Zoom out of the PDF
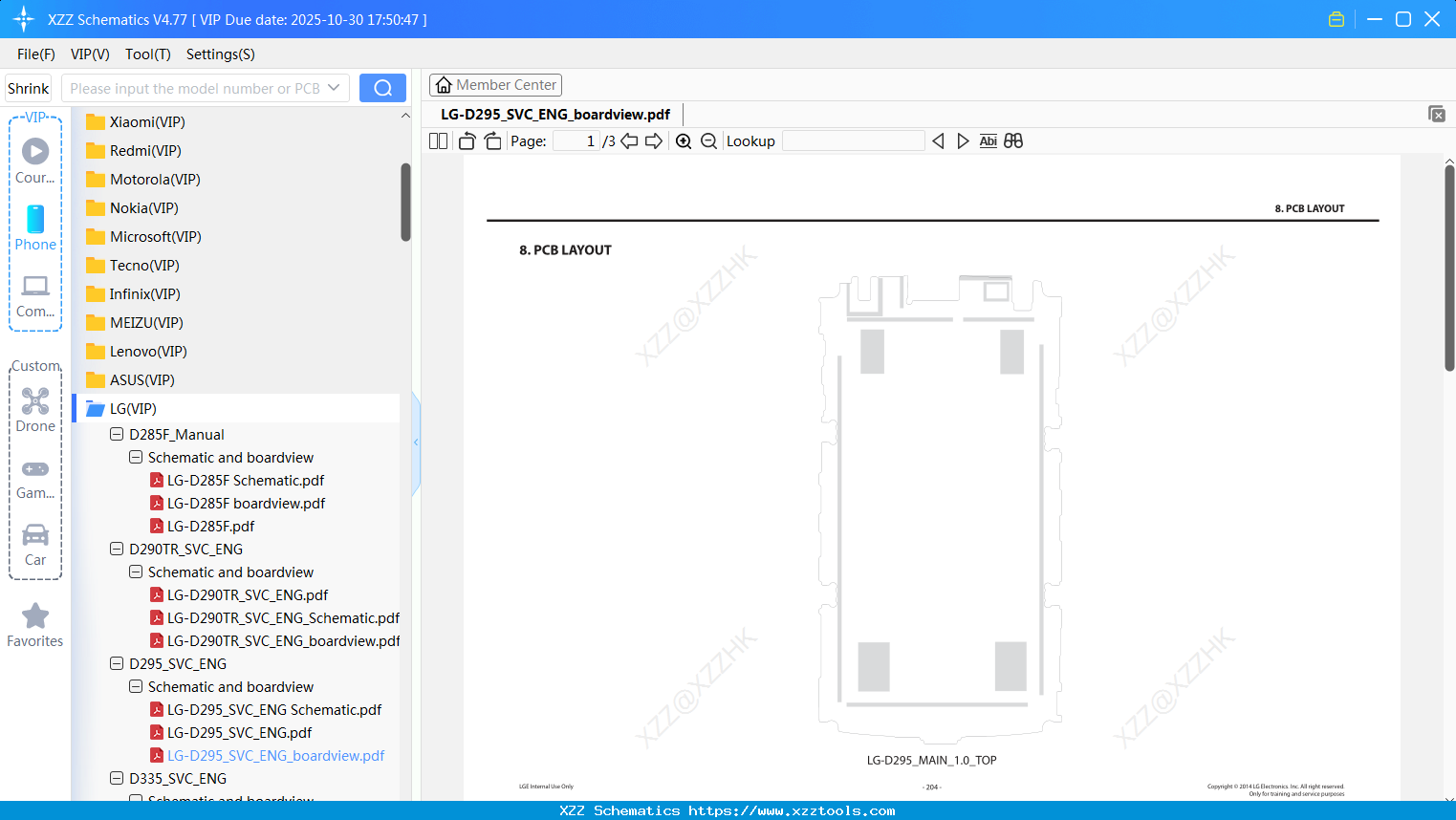Screen dimensions: 1456x820 (708, 141)
